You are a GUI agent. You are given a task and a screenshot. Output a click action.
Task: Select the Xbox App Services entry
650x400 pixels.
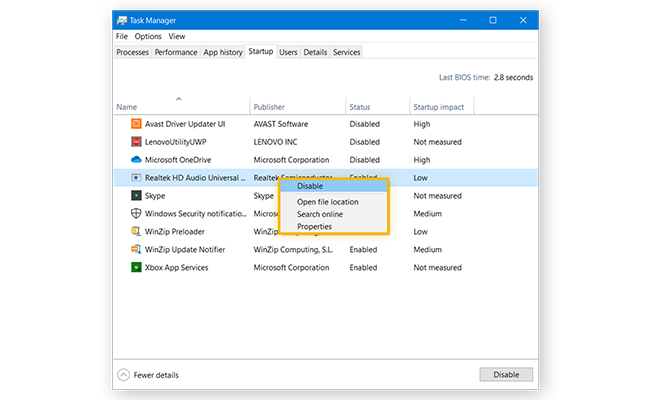[x=176, y=267]
